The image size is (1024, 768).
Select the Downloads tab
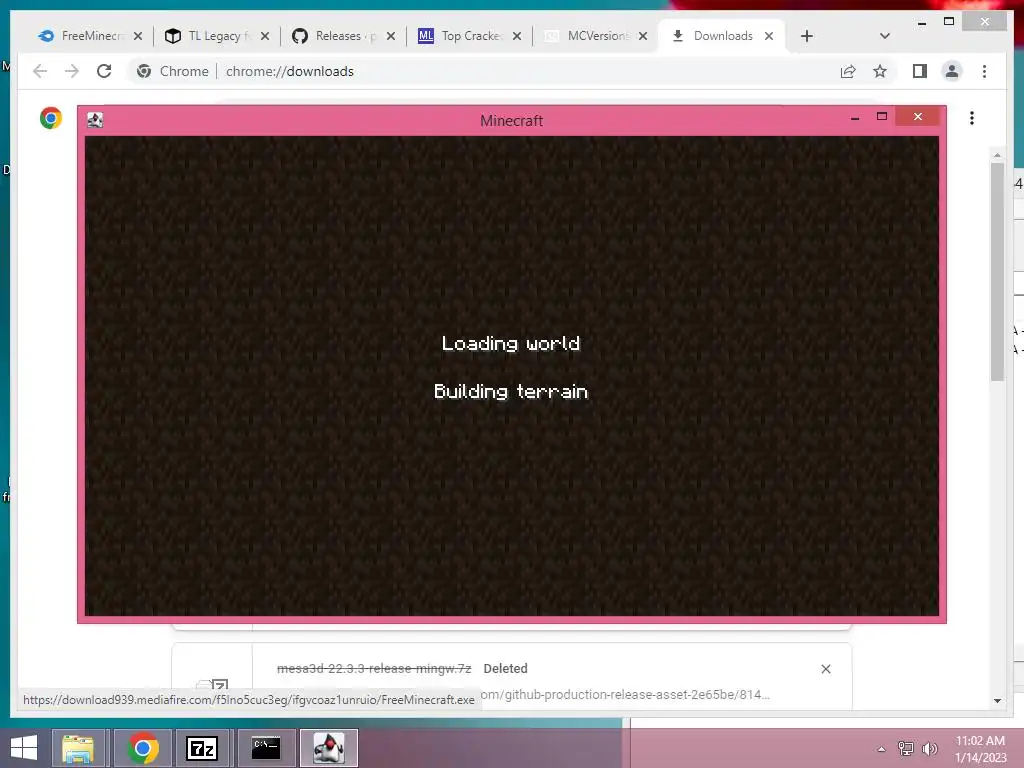point(722,36)
